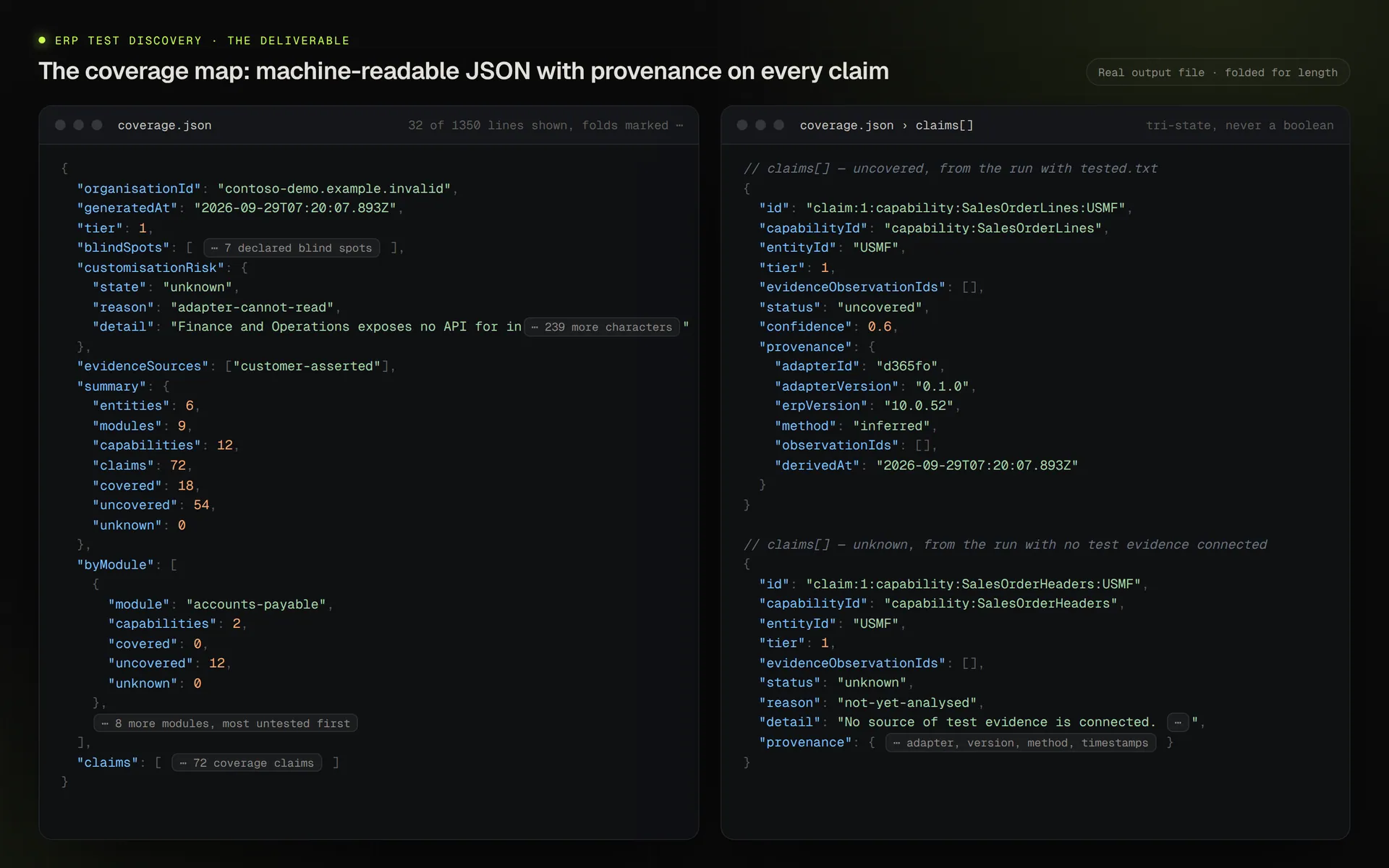Expand the 8 more modules fold
The image size is (1389, 868).
click(x=226, y=723)
